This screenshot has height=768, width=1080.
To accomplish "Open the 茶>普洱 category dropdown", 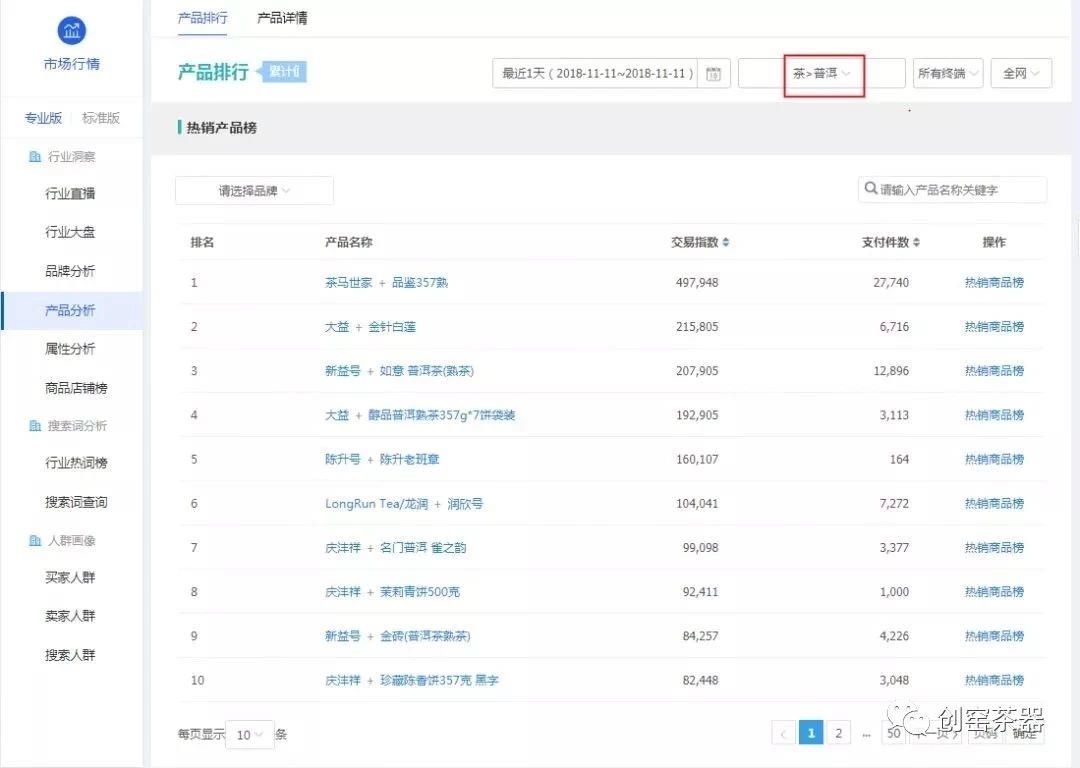I will click(822, 73).
